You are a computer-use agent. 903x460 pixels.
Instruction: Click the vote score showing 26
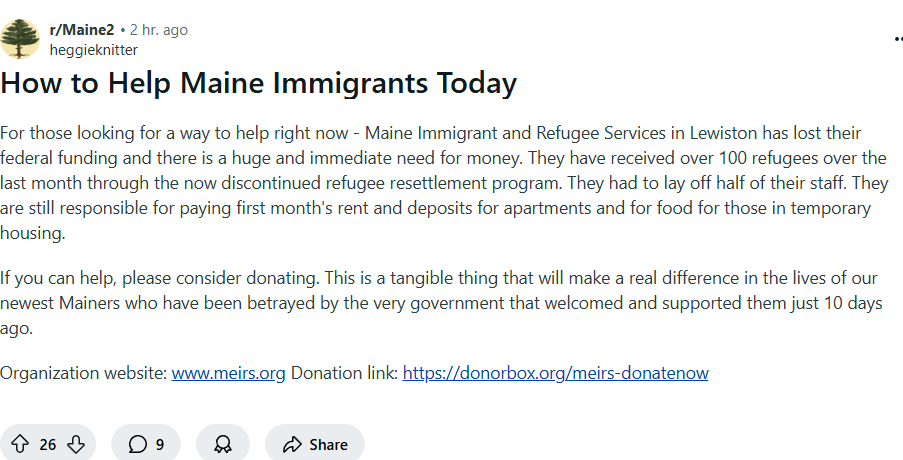48,445
